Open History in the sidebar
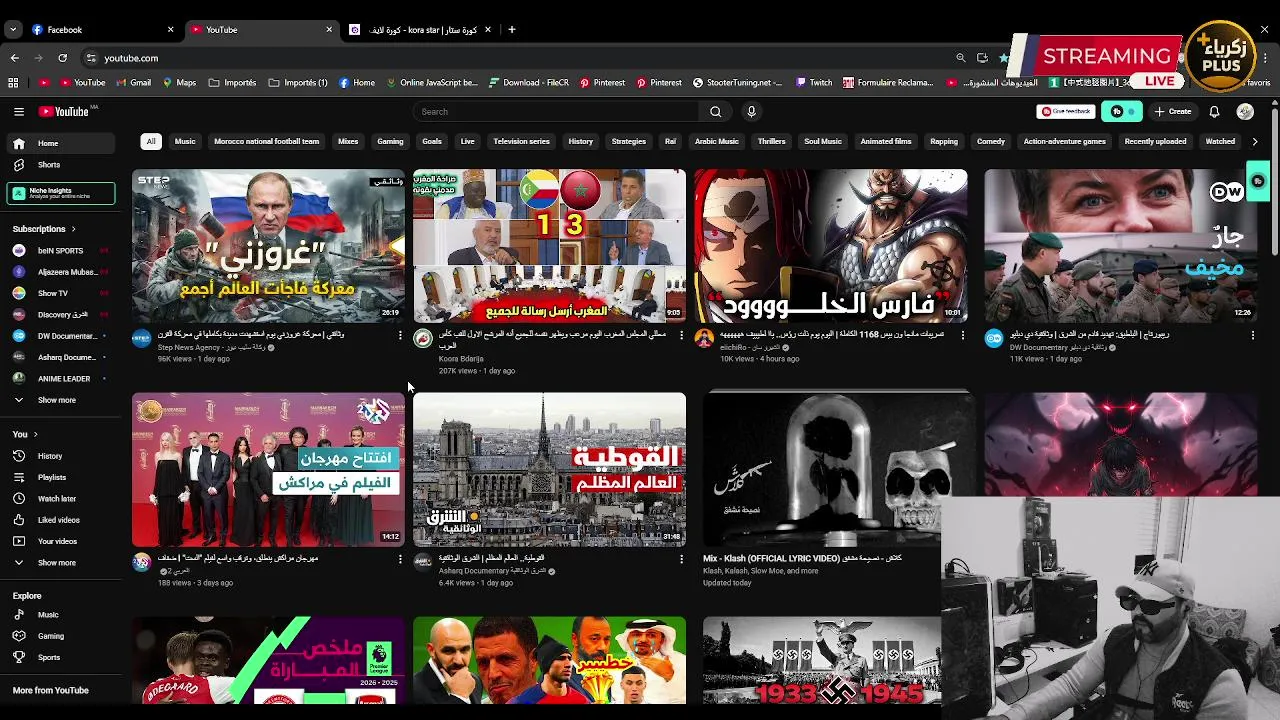This screenshot has width=1280, height=720. pos(60,456)
